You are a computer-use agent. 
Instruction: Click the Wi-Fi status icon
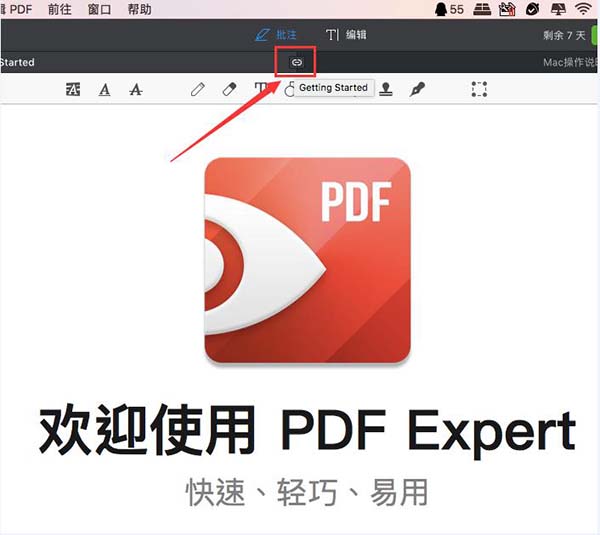tap(583, 9)
